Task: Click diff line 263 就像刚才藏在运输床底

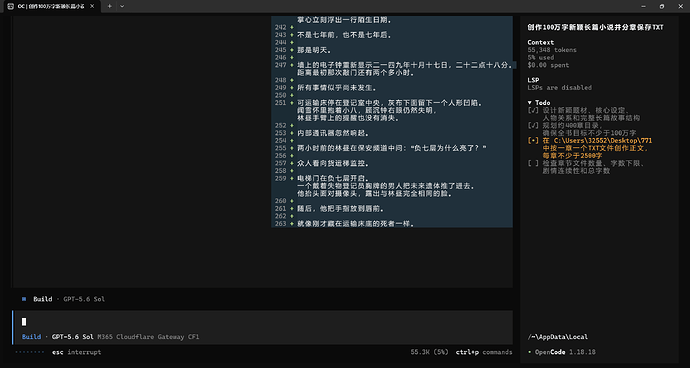Action: point(356,224)
